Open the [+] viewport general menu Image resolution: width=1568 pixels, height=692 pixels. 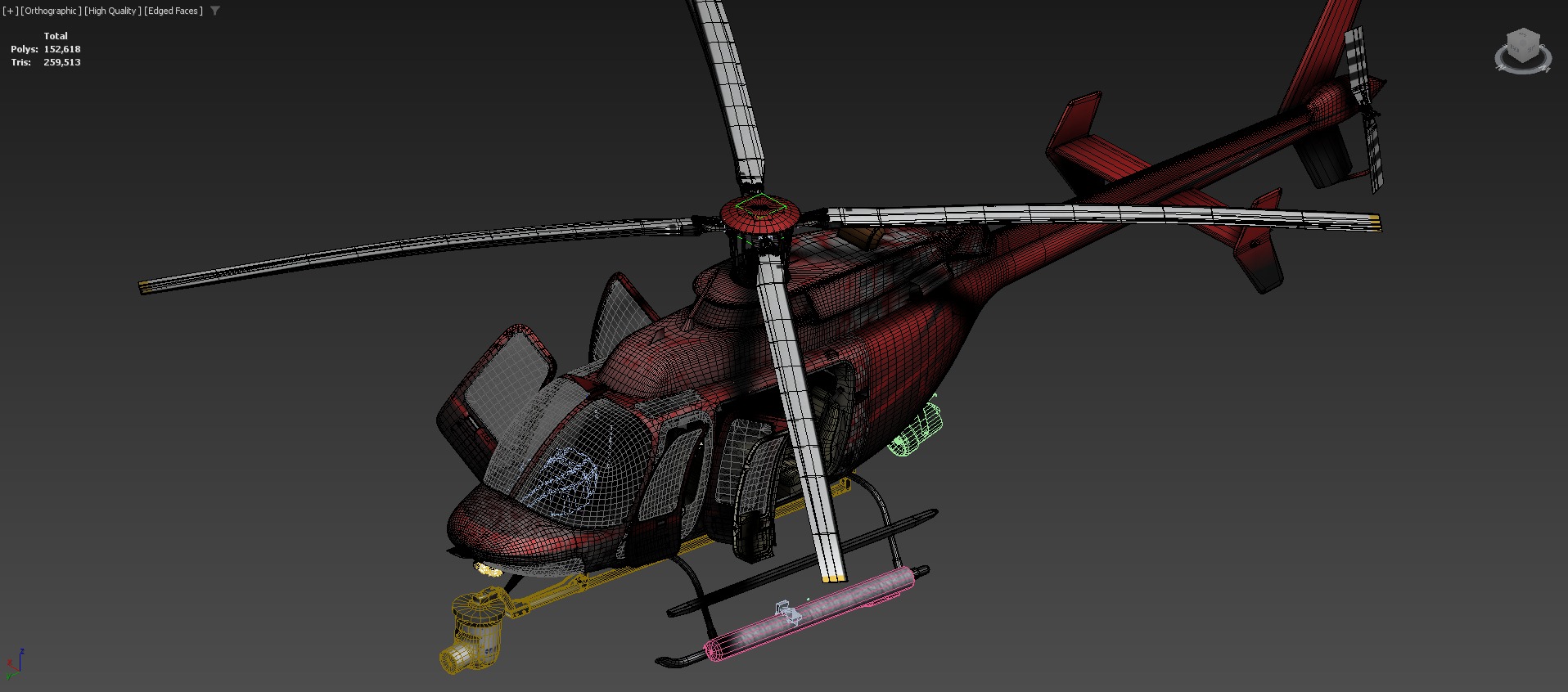[x=11, y=11]
